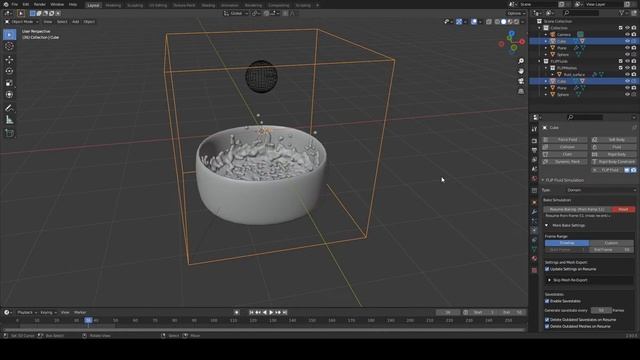Click the Blender logo menu icon

click(x=6, y=4)
